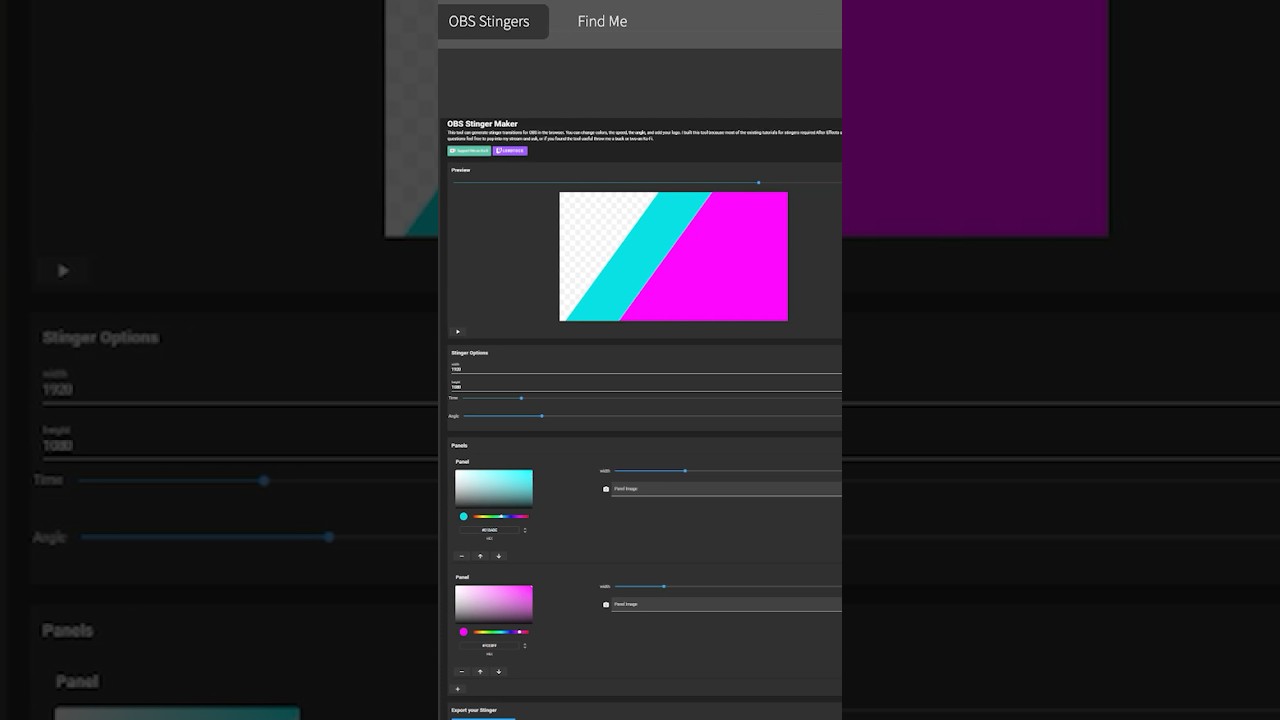Remove the cyan panel with minus icon
1280x720 pixels.
point(461,556)
